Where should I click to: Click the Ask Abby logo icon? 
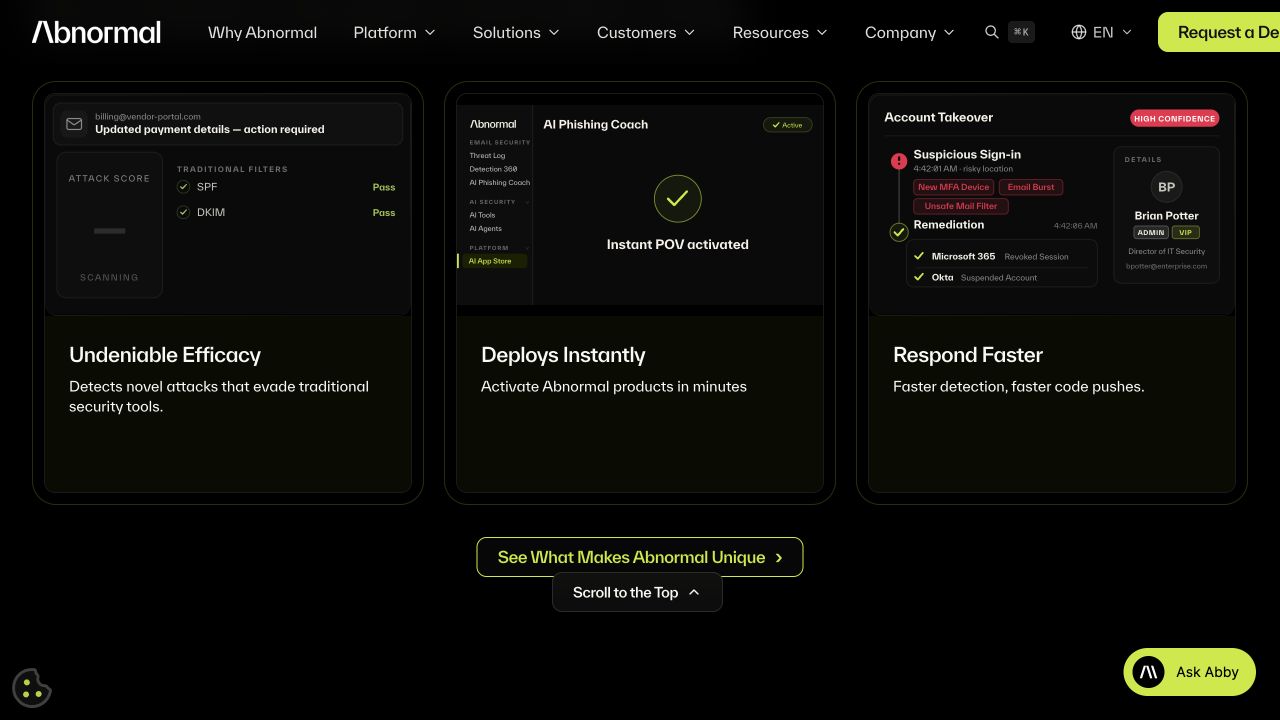tap(1149, 672)
